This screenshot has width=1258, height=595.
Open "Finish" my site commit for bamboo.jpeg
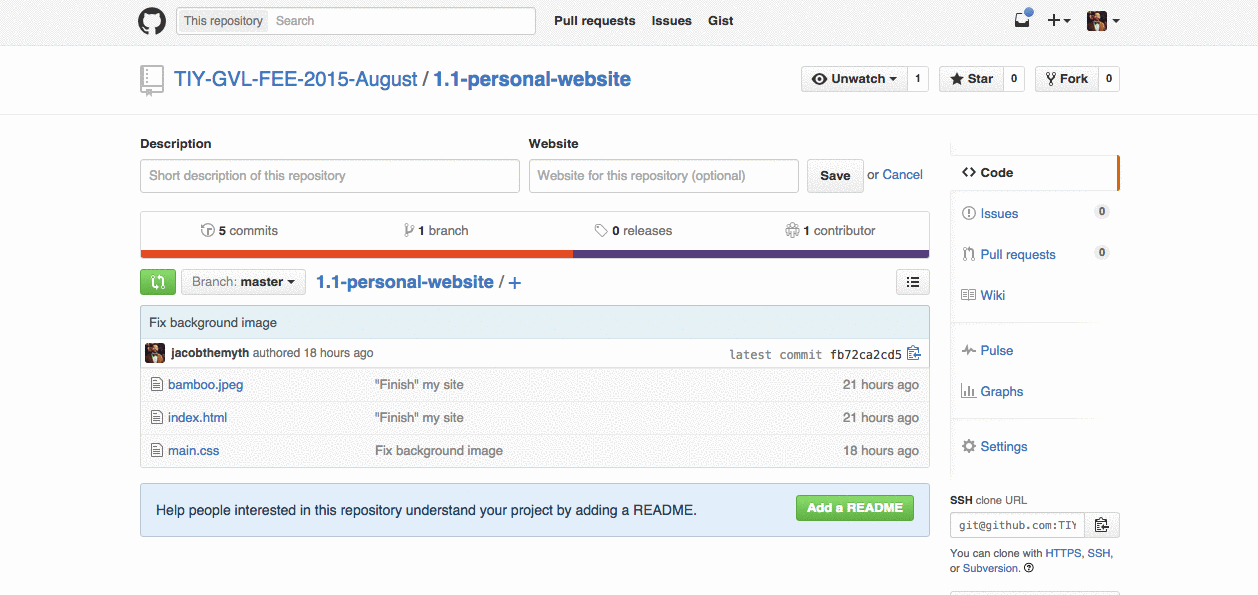[x=419, y=384]
